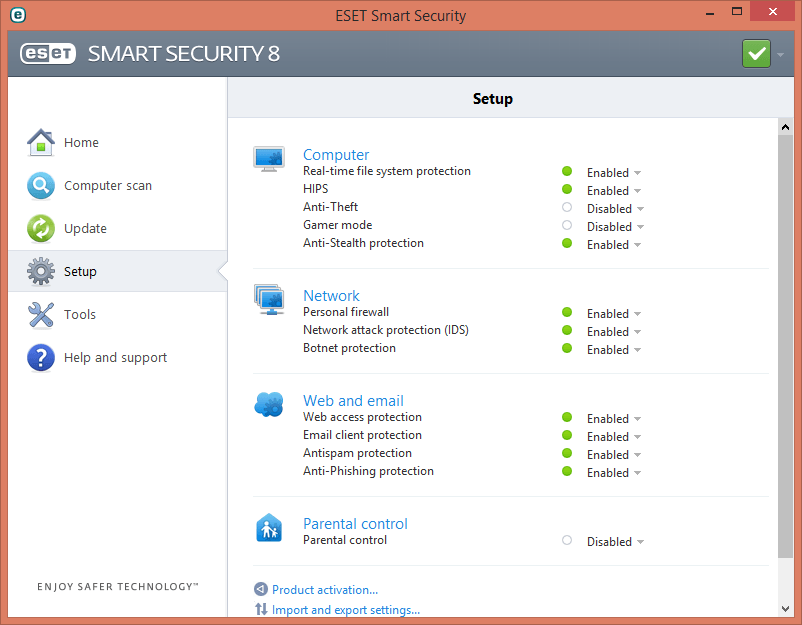The width and height of the screenshot is (802, 625).
Task: Click the 'Anti-Stealth protection' label
Action: tap(363, 243)
